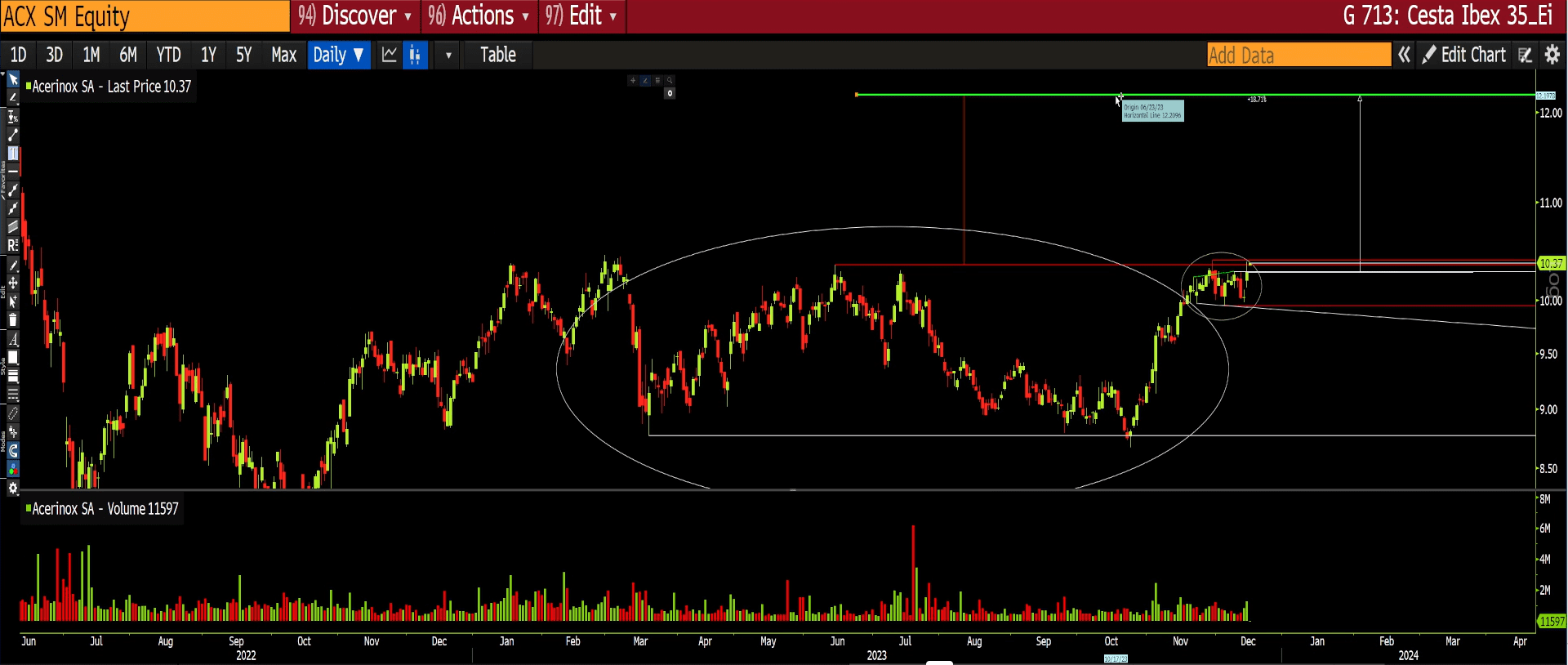Click the tiny list icon above chart

657,80
